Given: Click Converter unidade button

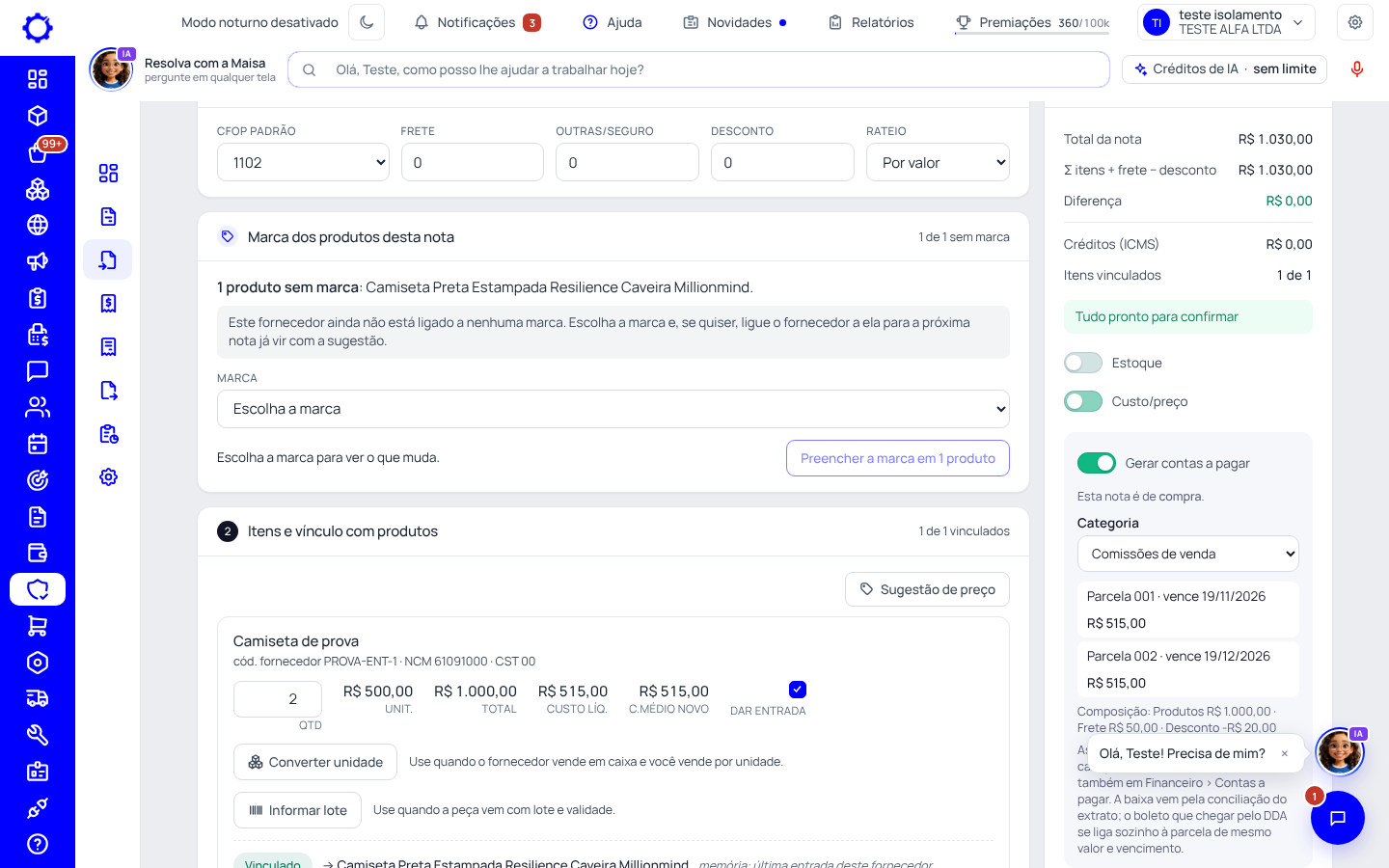Looking at the screenshot, I should 315,762.
